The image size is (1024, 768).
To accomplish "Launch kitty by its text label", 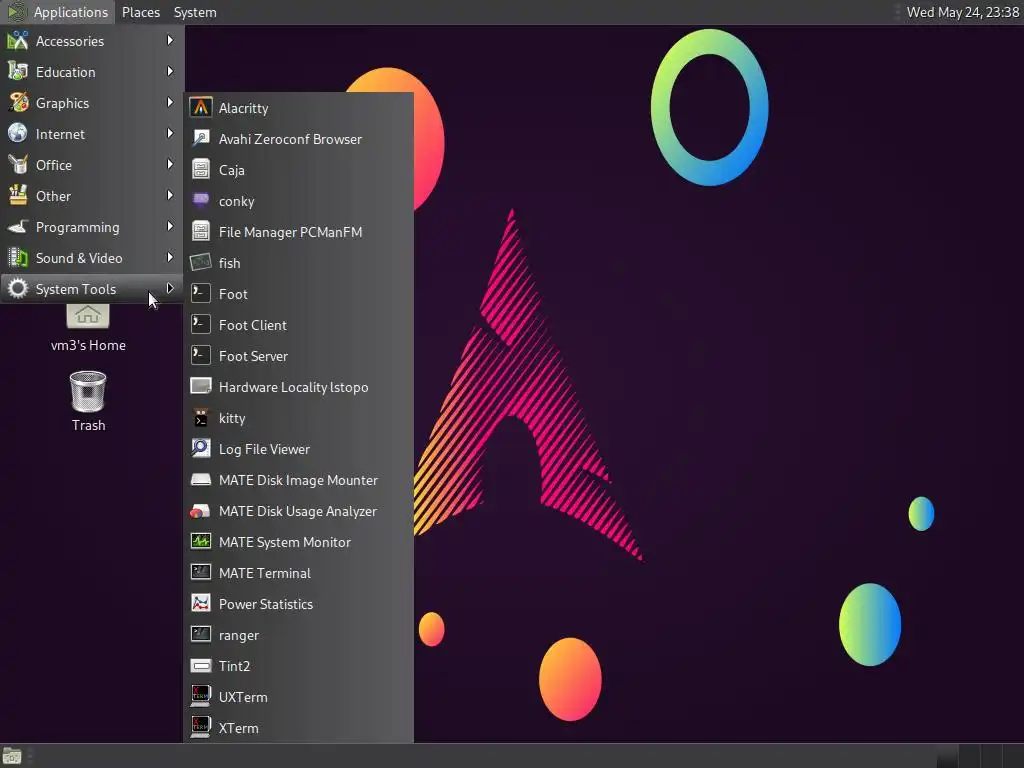I will (232, 418).
